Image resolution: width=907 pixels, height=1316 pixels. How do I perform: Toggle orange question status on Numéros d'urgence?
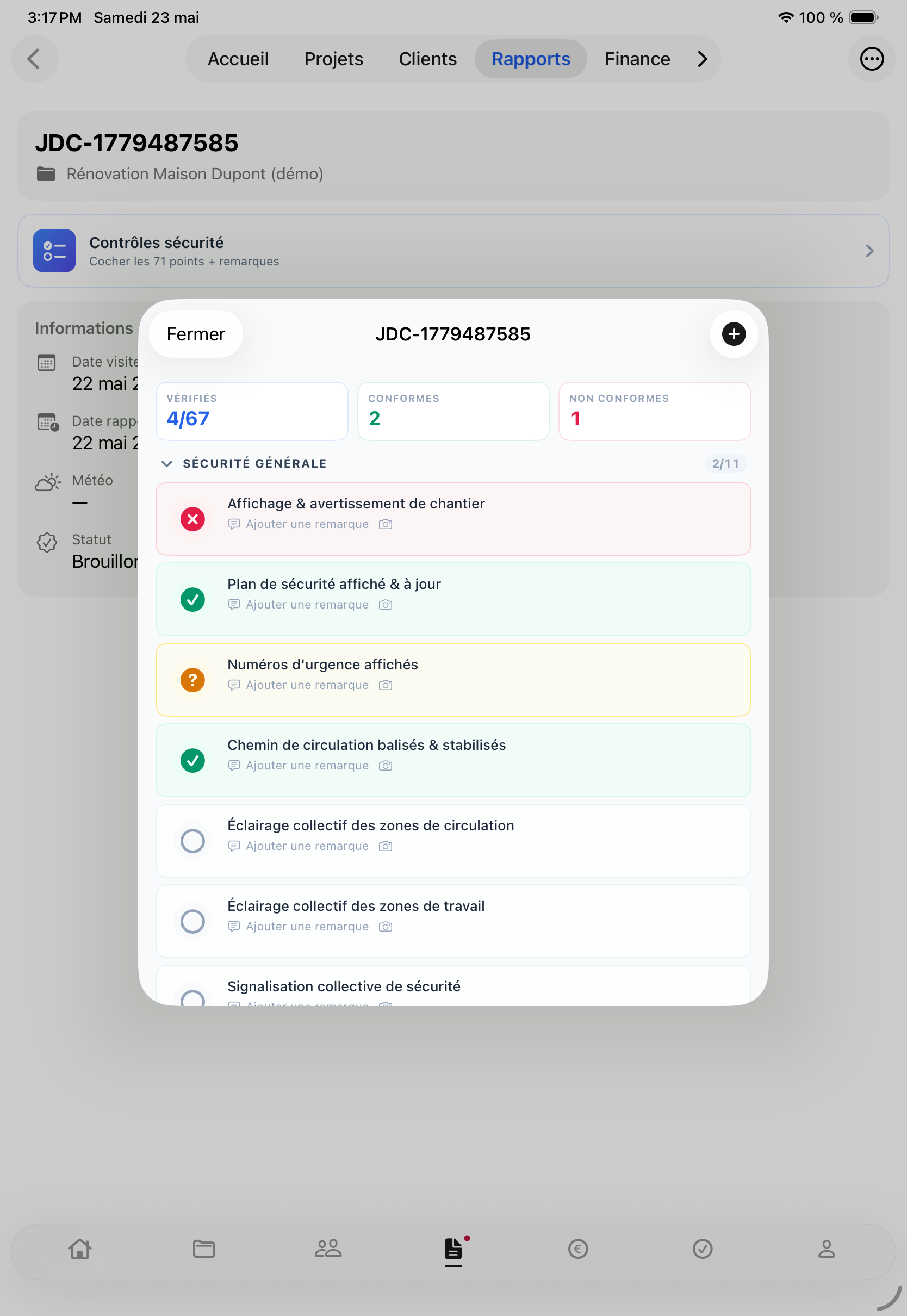click(192, 680)
